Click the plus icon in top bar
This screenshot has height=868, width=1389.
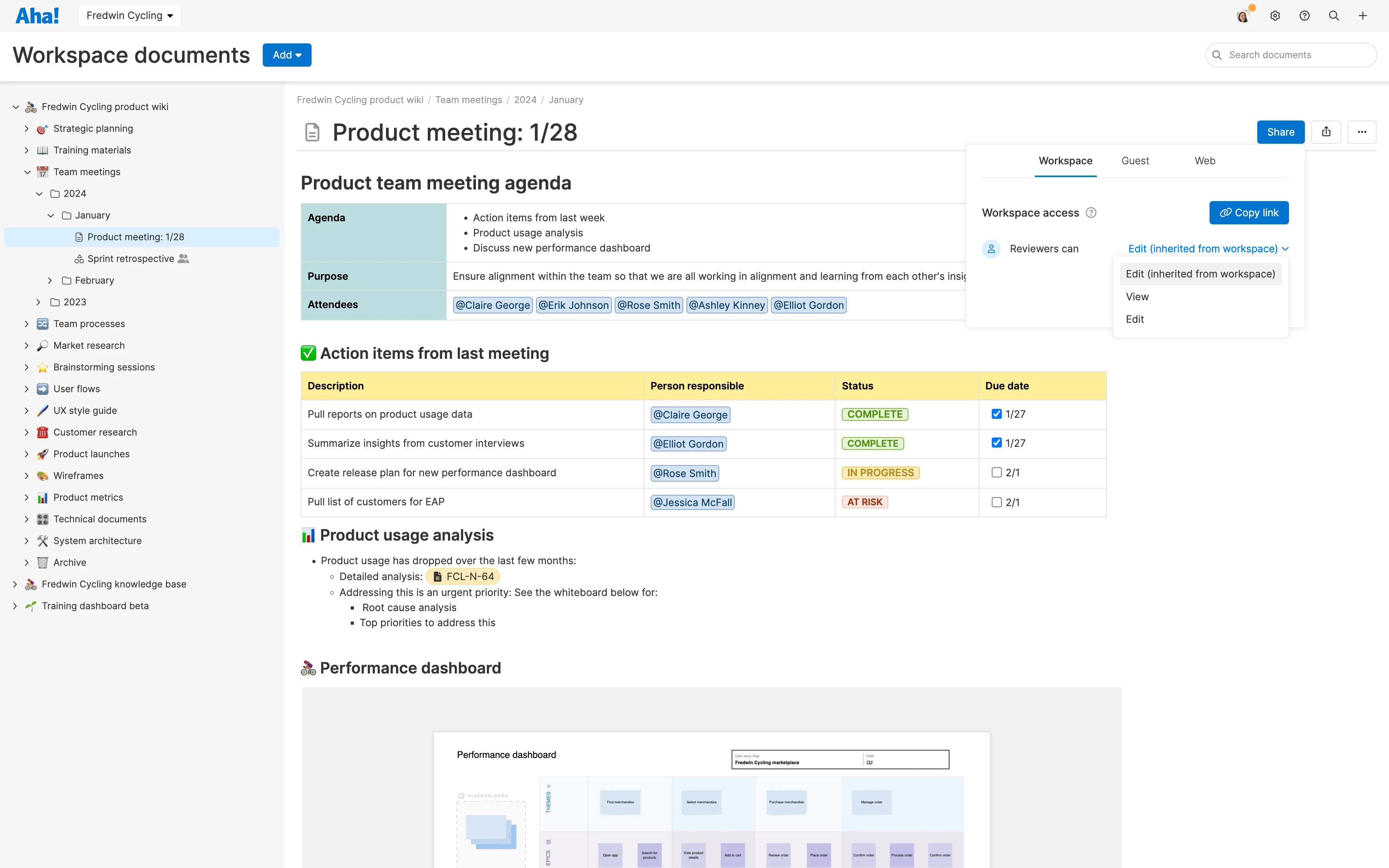coord(1363,15)
